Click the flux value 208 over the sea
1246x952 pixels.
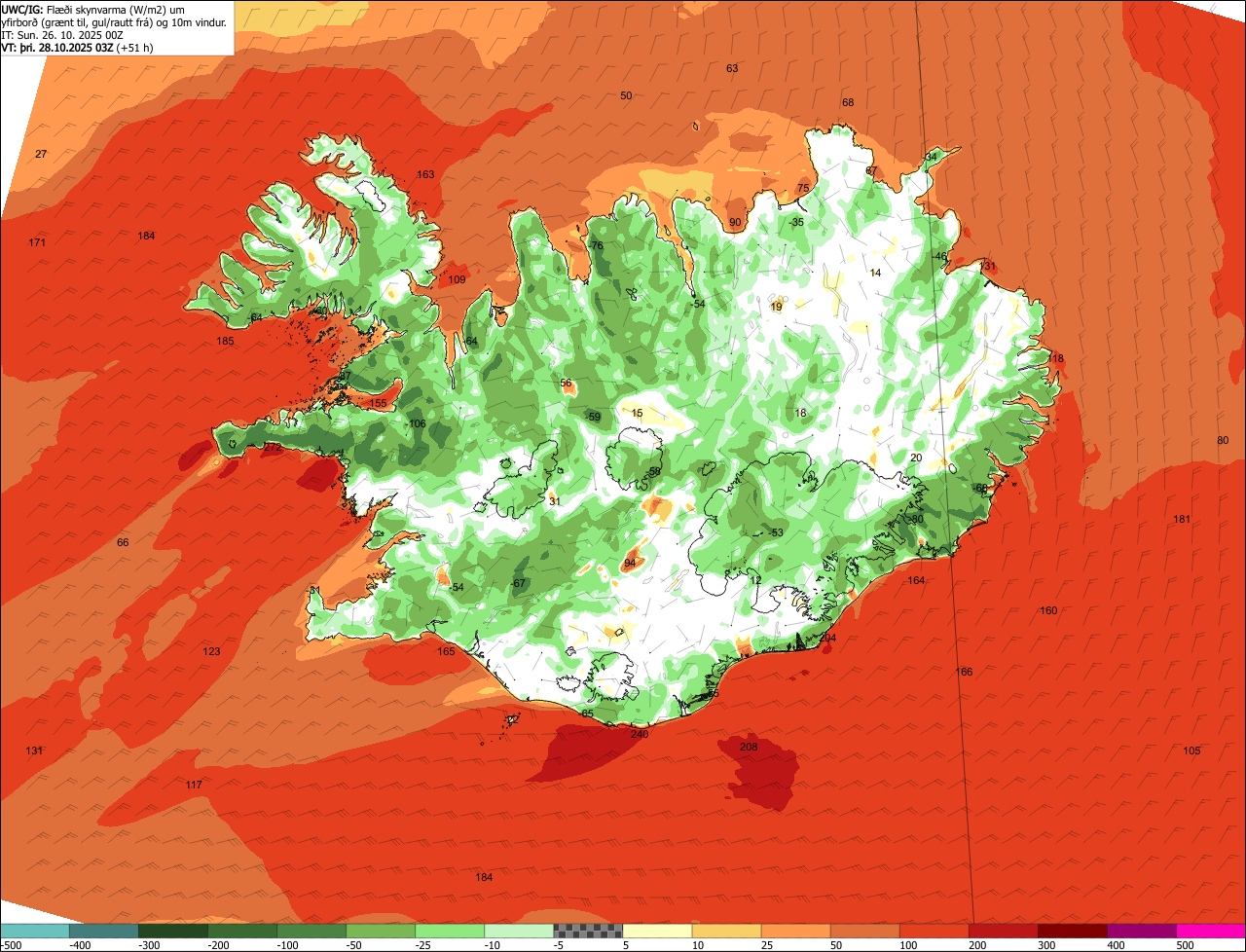(x=749, y=748)
